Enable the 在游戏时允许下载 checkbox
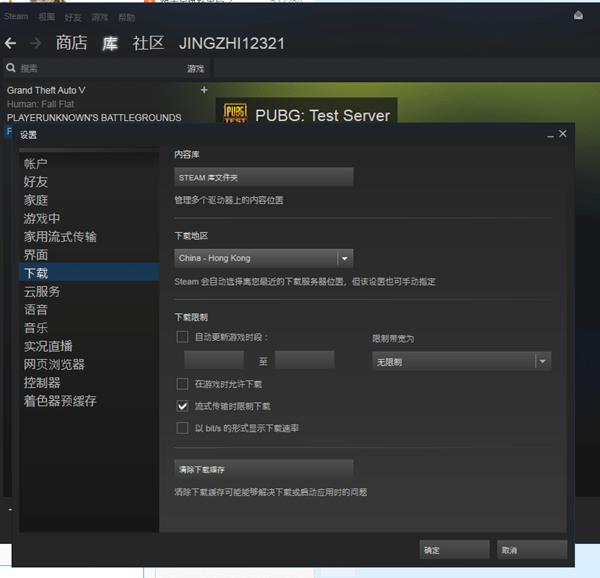The height and width of the screenshot is (578, 600). pyautogui.click(x=182, y=384)
